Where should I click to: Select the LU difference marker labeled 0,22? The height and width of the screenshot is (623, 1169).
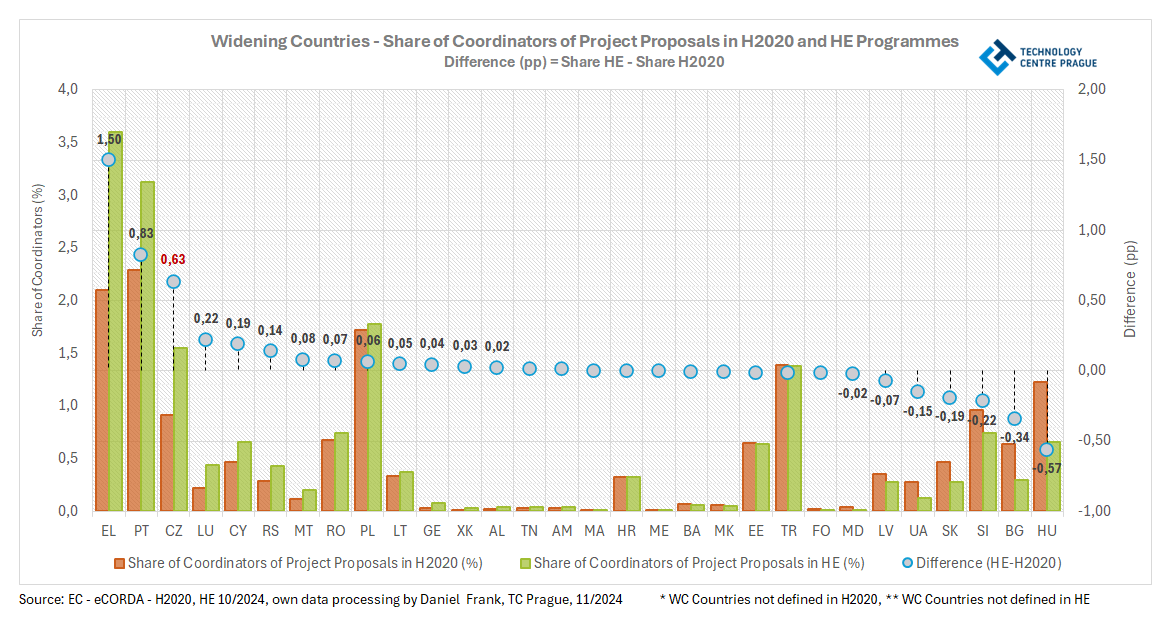click(205, 339)
